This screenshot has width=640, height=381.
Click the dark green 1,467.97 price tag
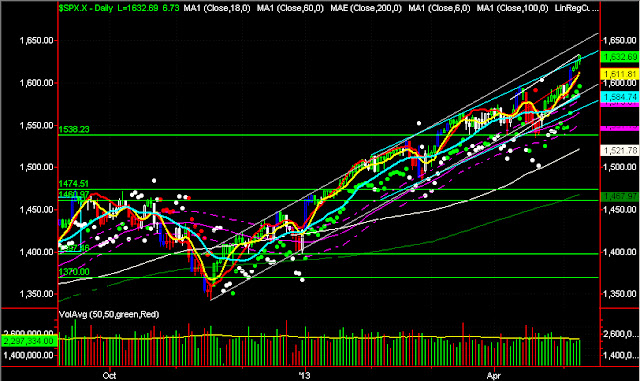(x=620, y=196)
